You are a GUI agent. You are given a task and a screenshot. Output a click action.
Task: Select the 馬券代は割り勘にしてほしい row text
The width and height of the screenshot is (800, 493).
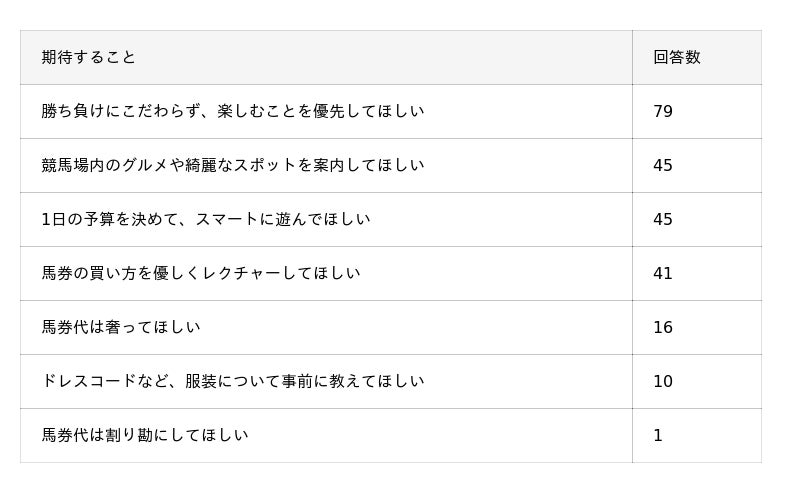coord(144,436)
